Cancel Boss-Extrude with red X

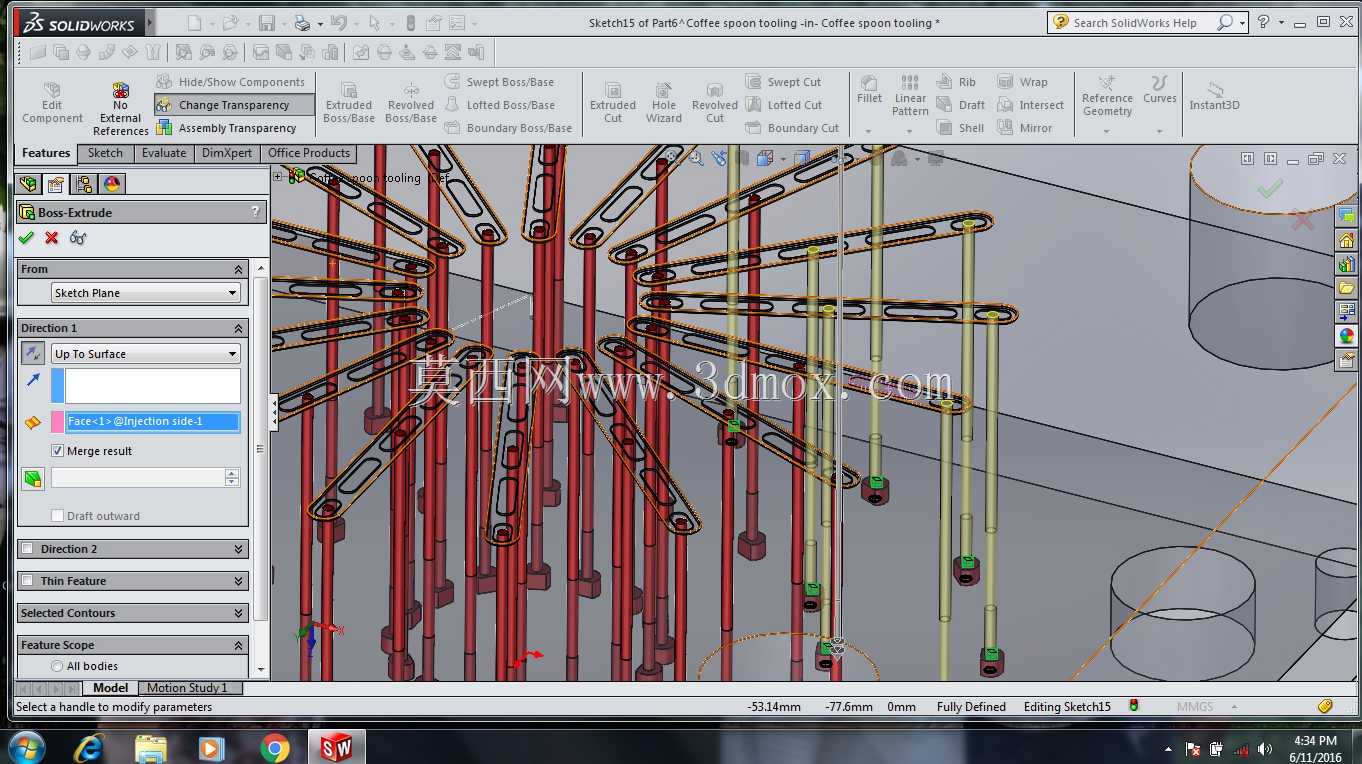52,237
